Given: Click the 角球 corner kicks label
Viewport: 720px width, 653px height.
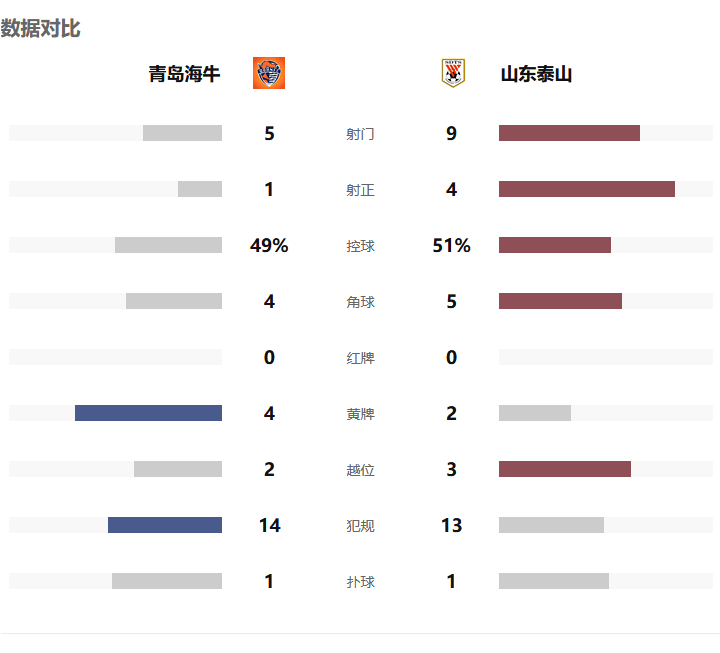Looking at the screenshot, I should click(x=360, y=302).
